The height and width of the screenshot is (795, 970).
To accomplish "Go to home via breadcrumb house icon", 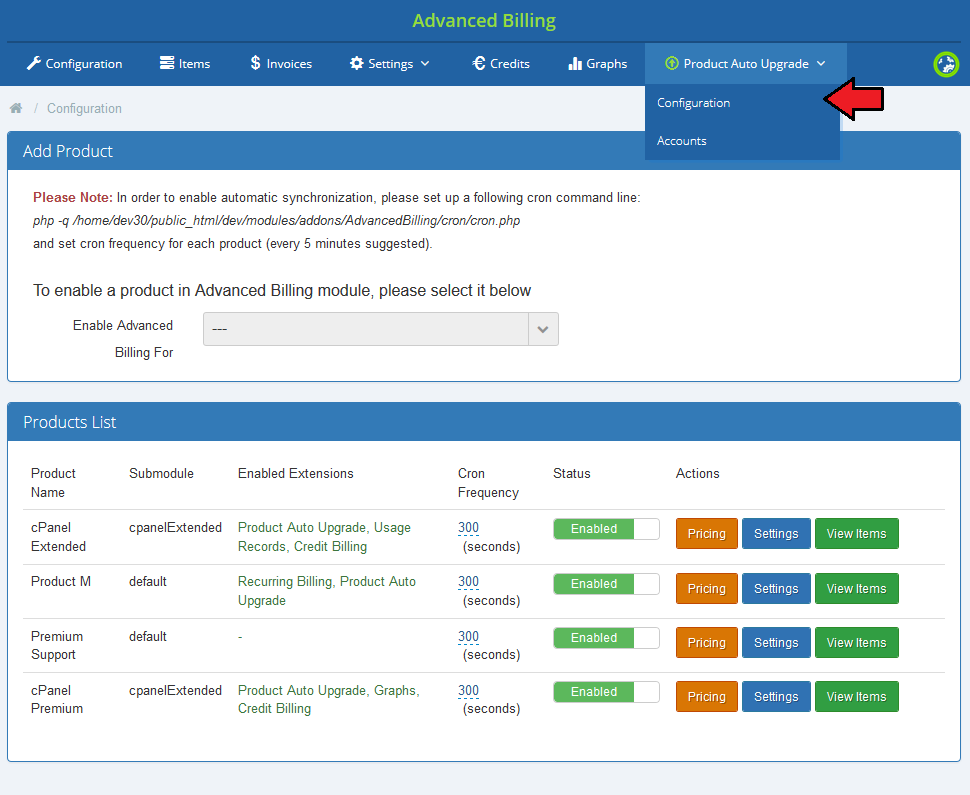I will (16, 108).
